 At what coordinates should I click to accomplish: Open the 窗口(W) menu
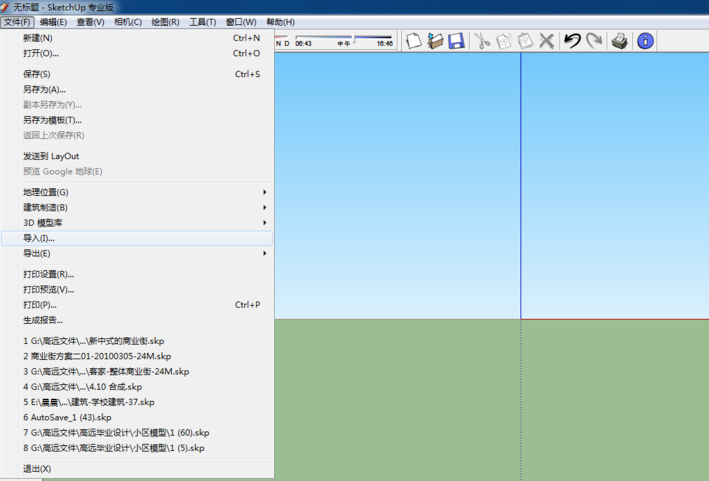[x=241, y=22]
